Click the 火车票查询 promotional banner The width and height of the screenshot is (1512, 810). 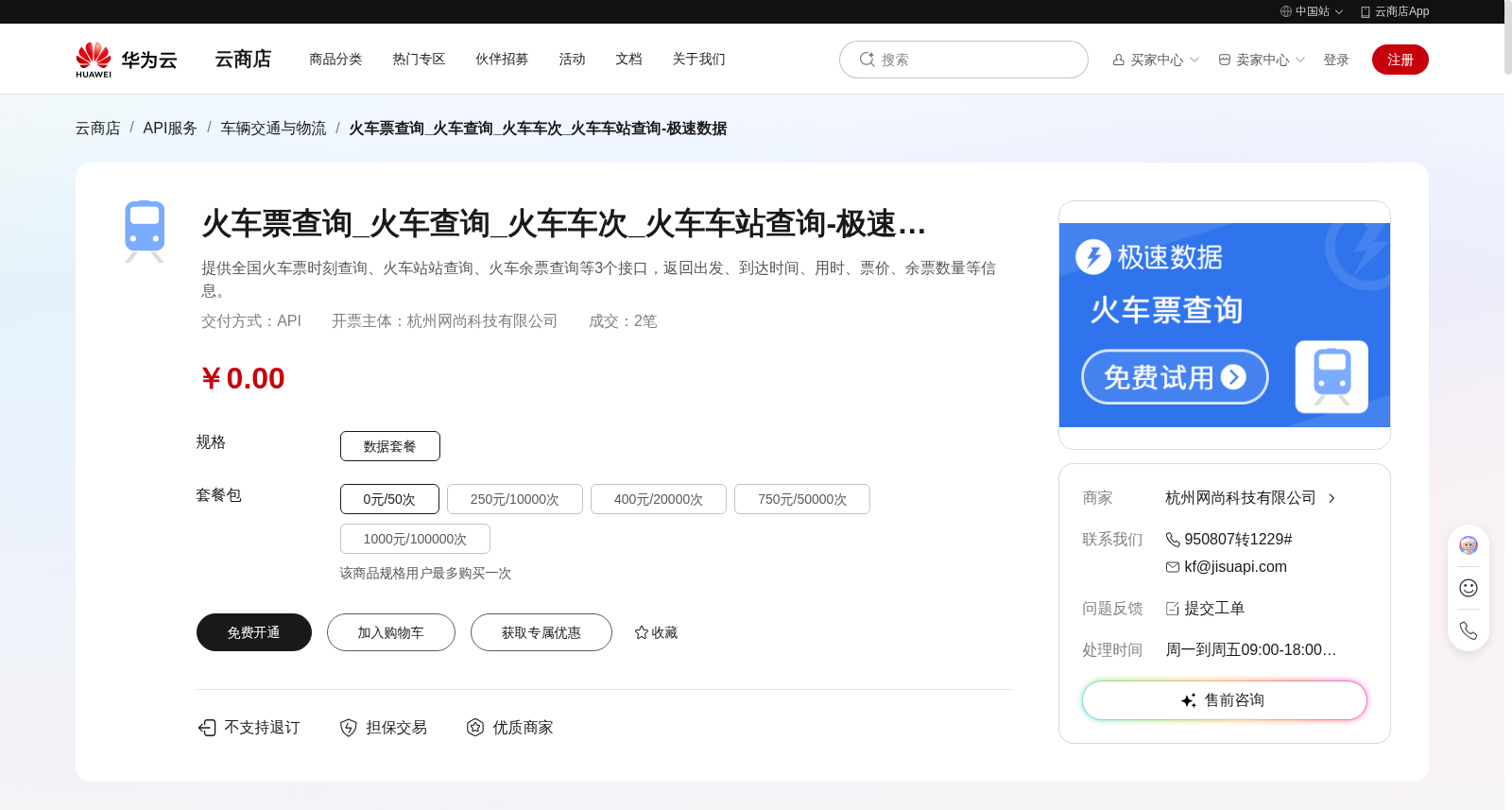[x=1225, y=325]
